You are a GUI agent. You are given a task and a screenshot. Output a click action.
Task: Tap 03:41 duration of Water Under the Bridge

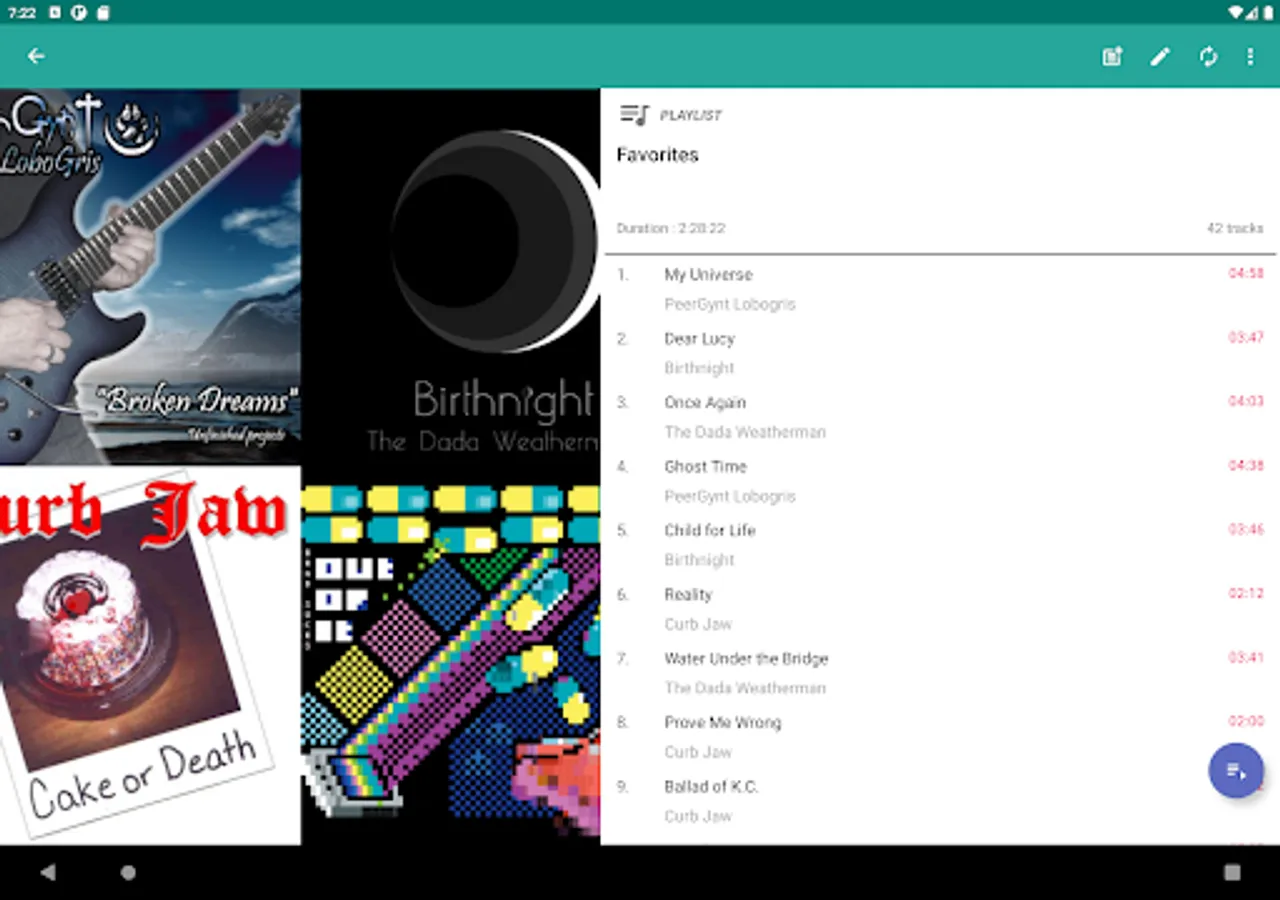(x=1246, y=657)
